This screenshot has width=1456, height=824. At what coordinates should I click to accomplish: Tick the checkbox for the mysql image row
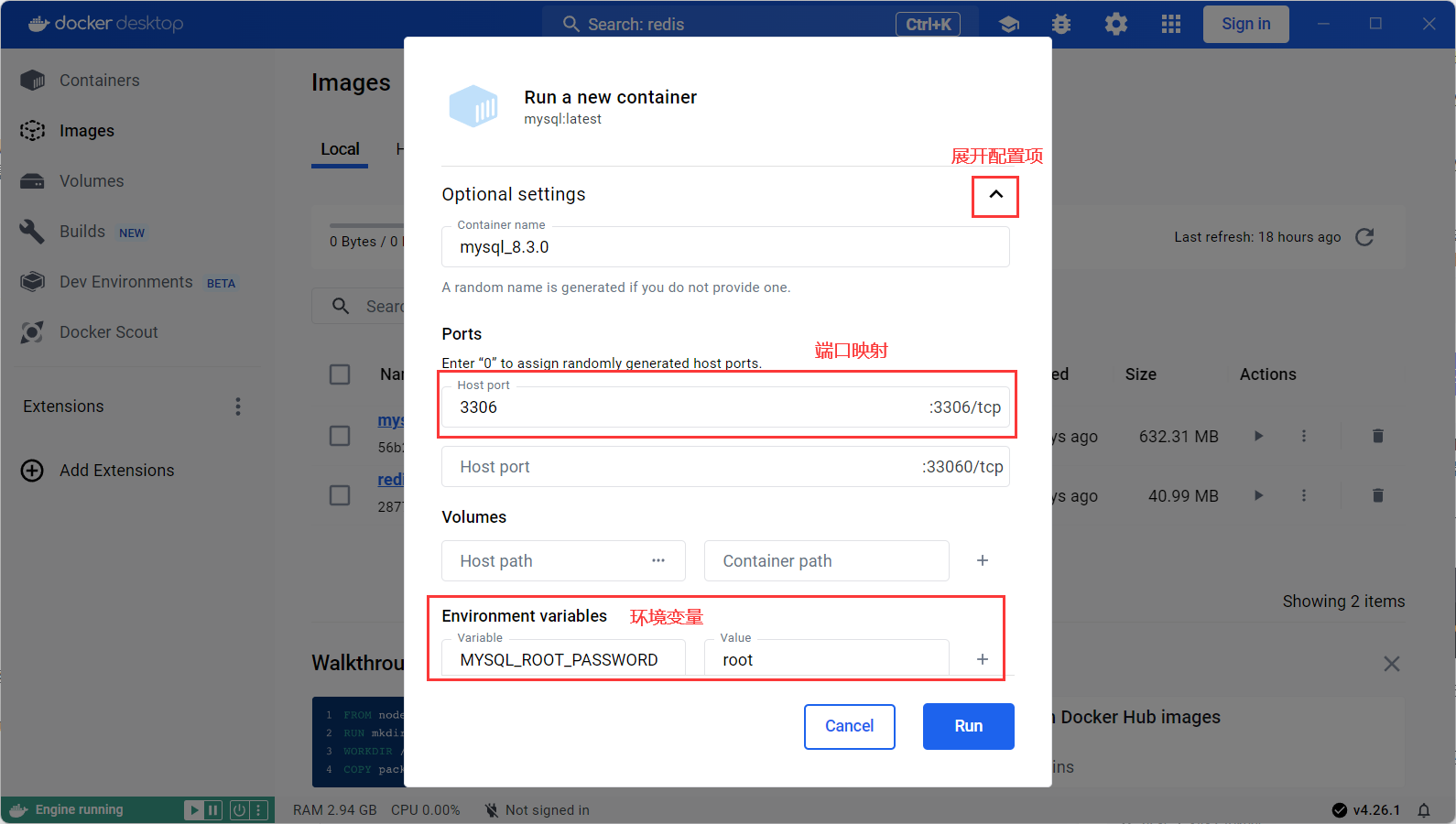tap(340, 436)
